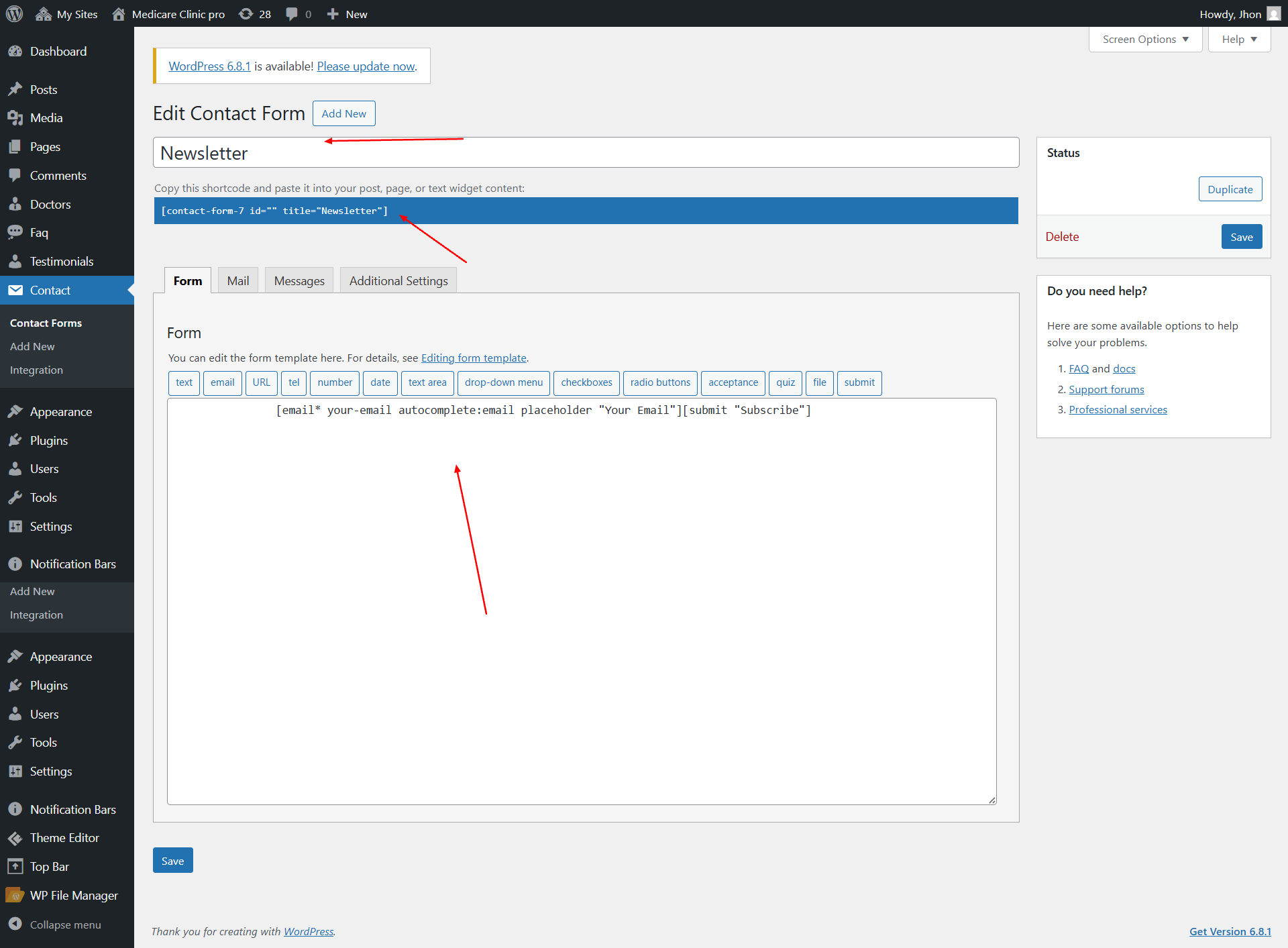
Task: Click the first Plugins plug icon
Action: click(x=15, y=441)
